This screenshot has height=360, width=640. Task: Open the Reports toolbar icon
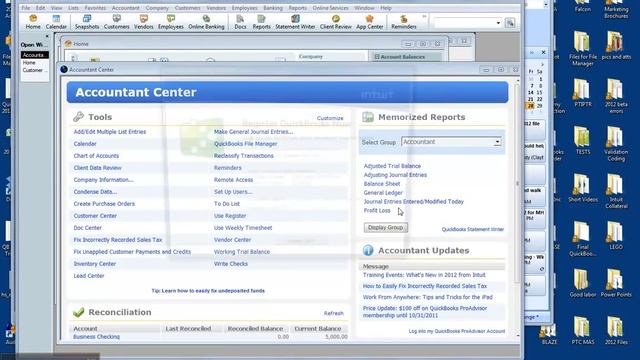261,22
